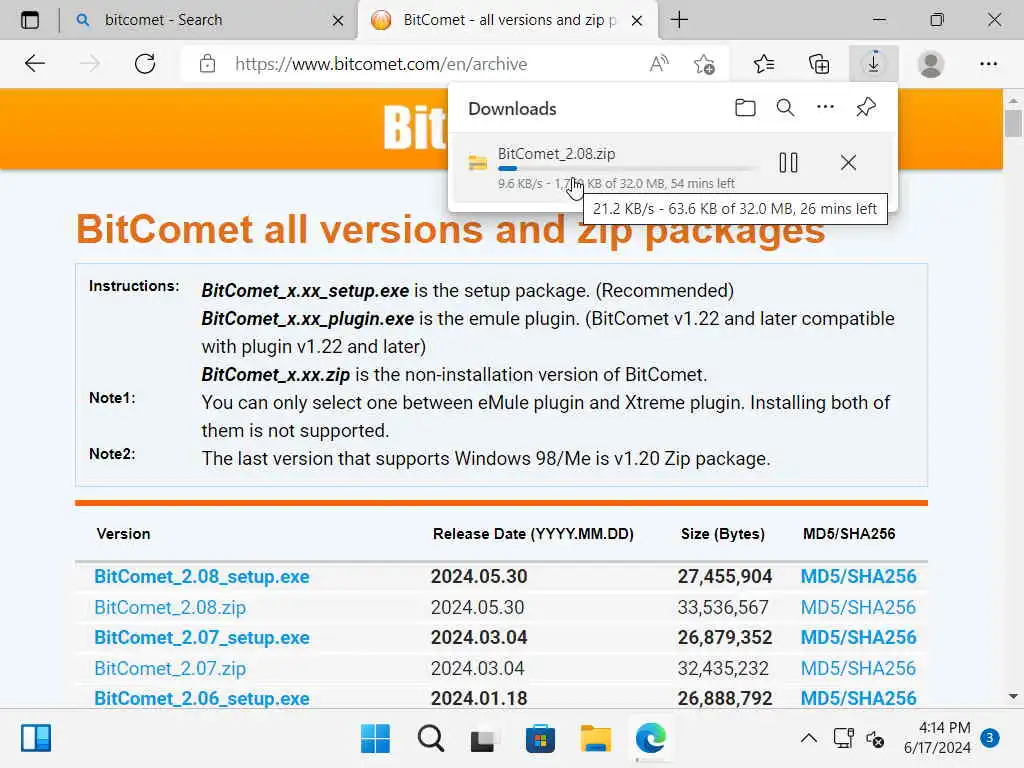
Task: Search downloads in the Downloads panel
Action: [x=785, y=108]
